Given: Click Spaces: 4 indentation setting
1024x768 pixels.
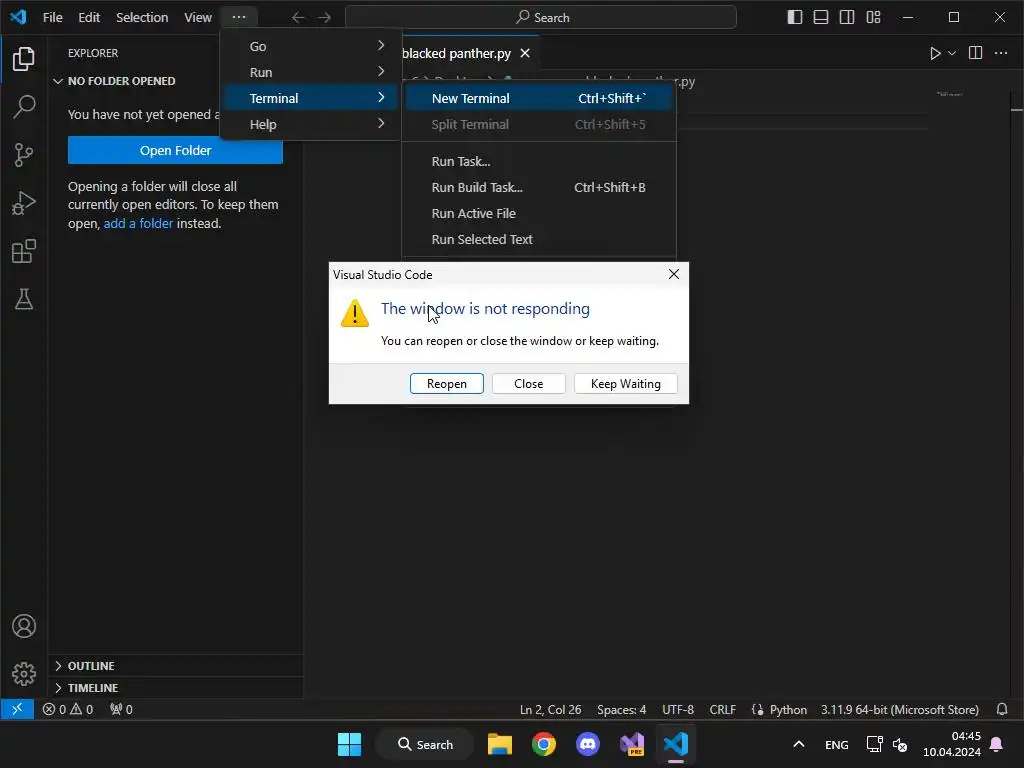Looking at the screenshot, I should click(x=621, y=710).
